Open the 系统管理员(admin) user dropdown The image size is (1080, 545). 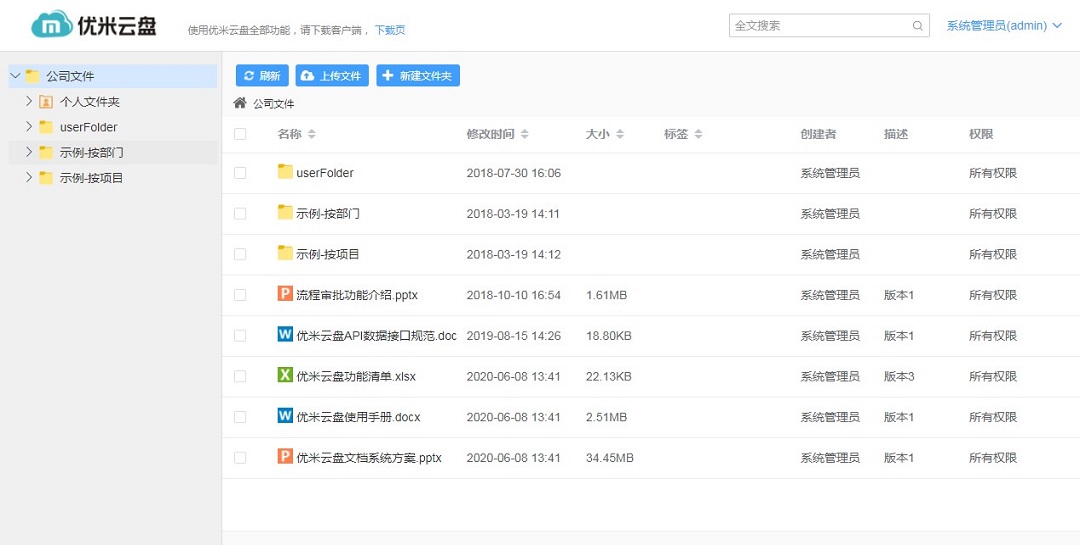coord(1003,26)
